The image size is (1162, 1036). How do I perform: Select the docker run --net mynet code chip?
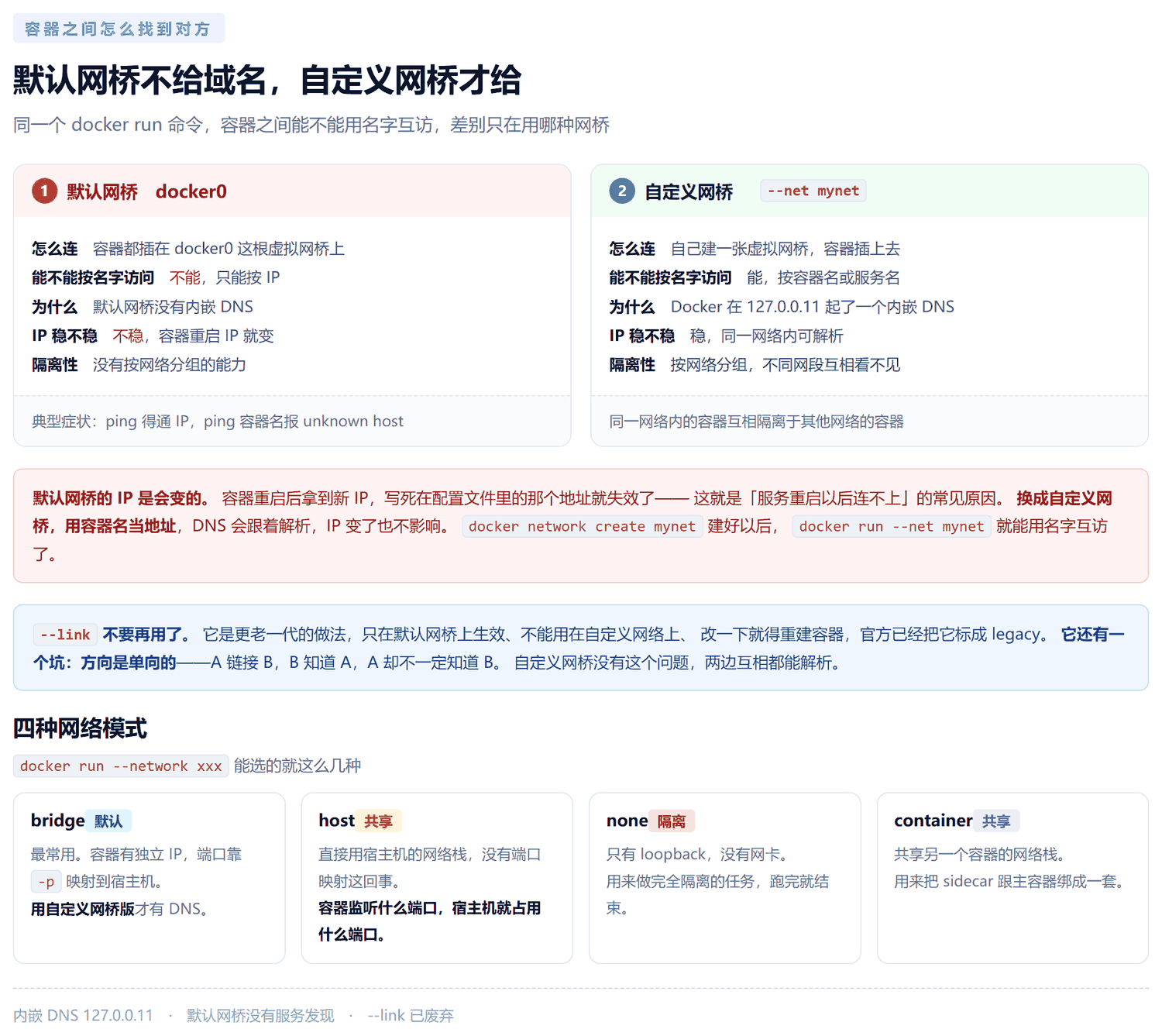click(x=891, y=526)
